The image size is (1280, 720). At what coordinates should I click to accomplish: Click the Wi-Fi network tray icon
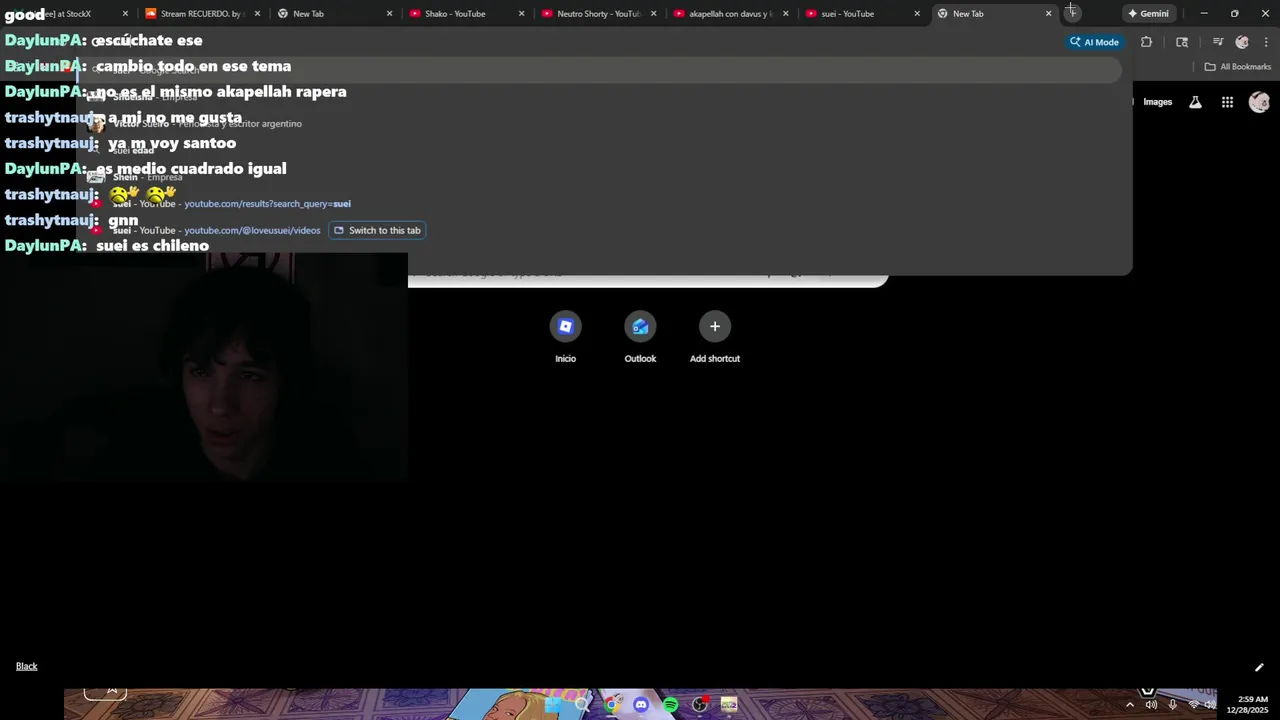point(1193,705)
